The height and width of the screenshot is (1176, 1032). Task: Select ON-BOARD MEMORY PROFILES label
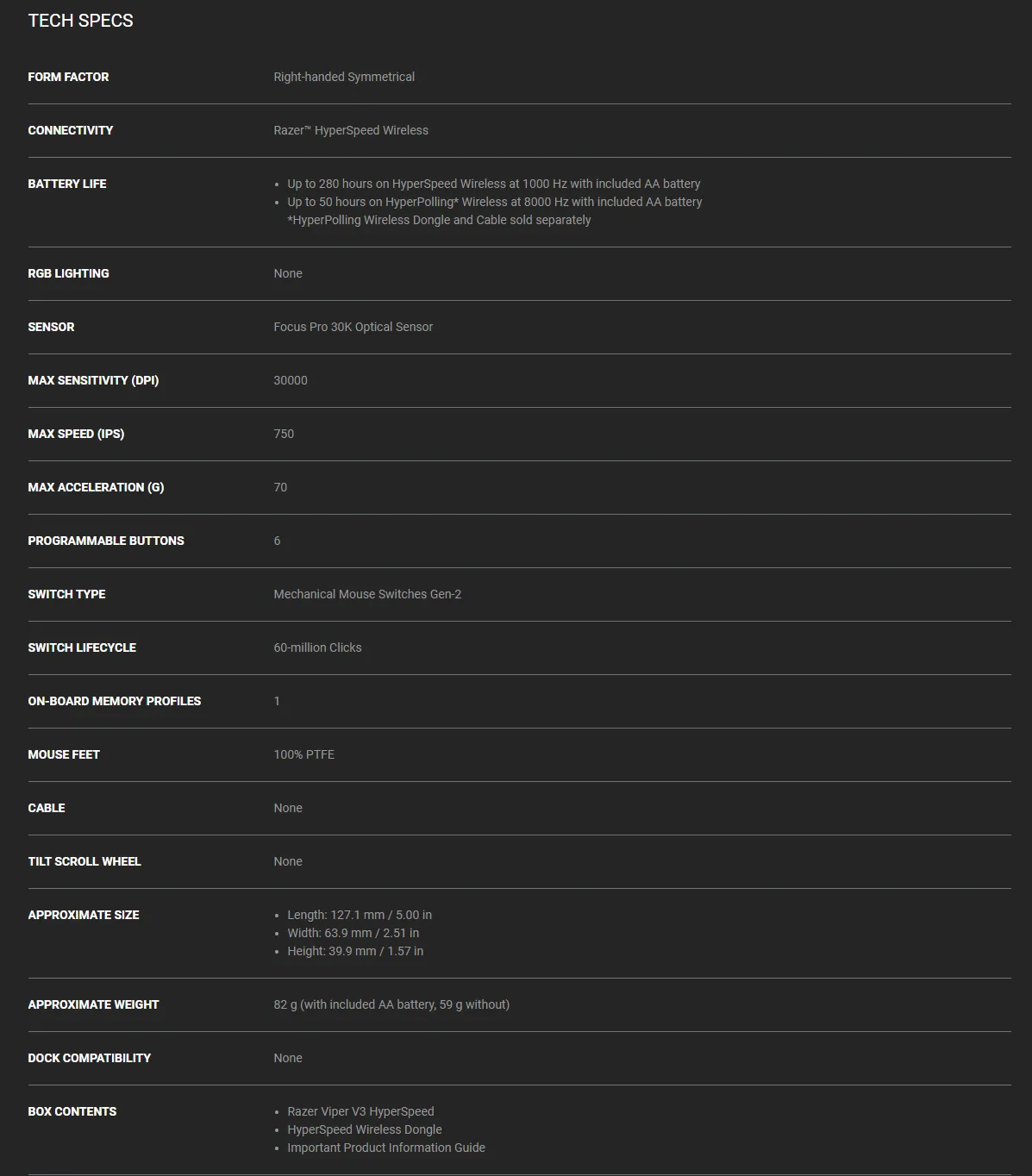click(x=115, y=701)
